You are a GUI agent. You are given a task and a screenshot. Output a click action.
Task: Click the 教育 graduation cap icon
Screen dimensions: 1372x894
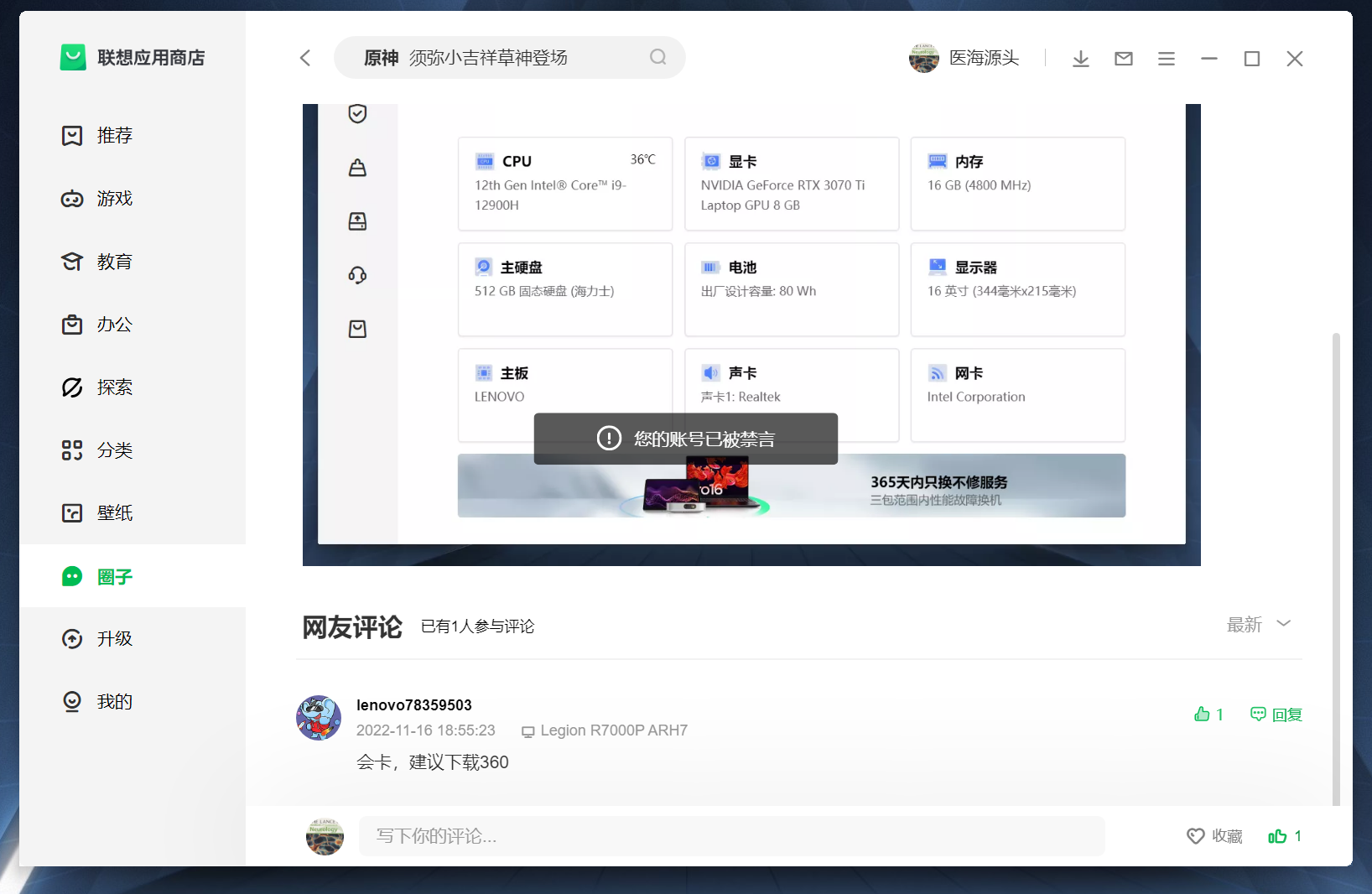point(72,262)
